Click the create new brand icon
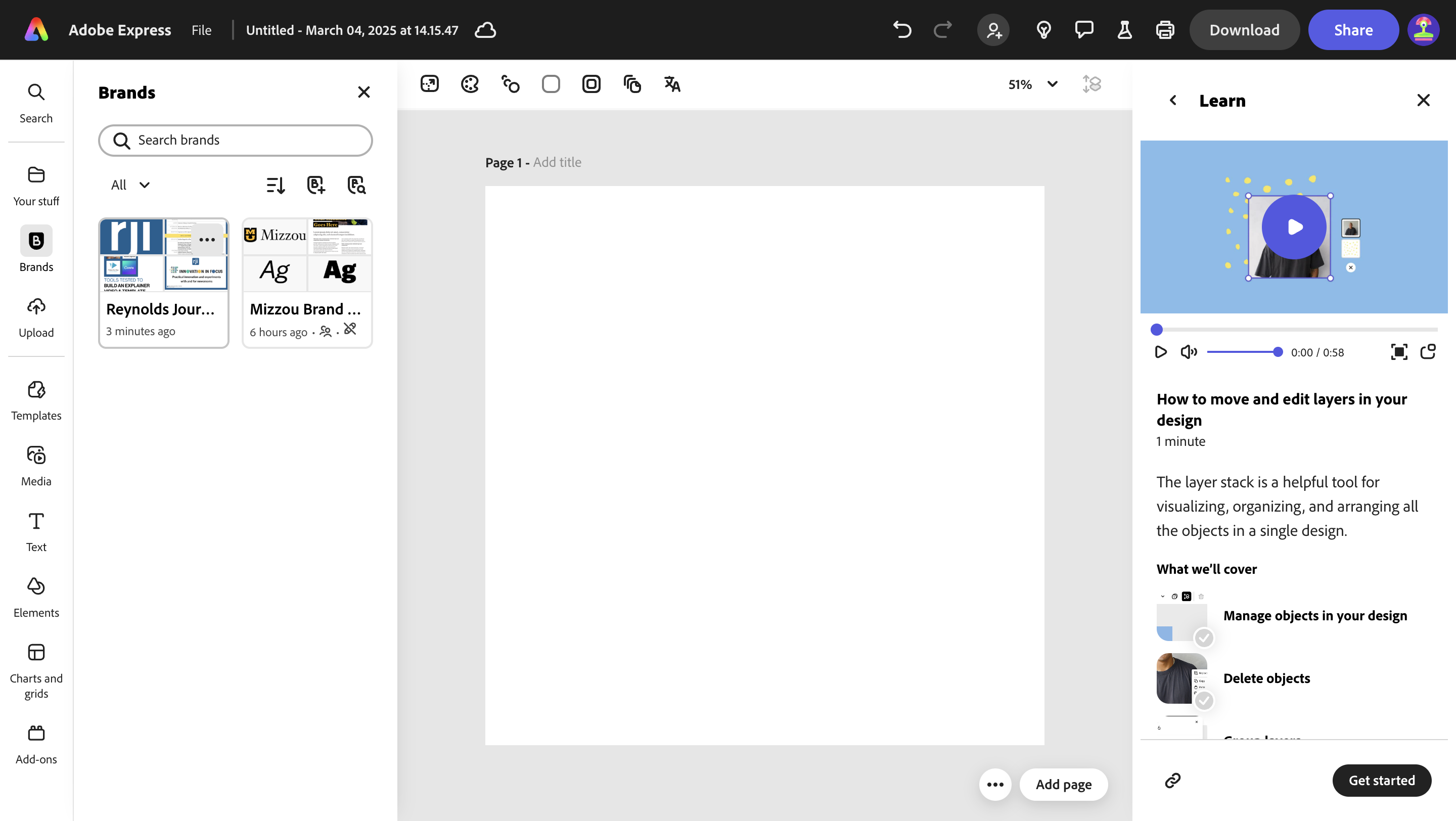The width and height of the screenshot is (1456, 821). (x=316, y=185)
